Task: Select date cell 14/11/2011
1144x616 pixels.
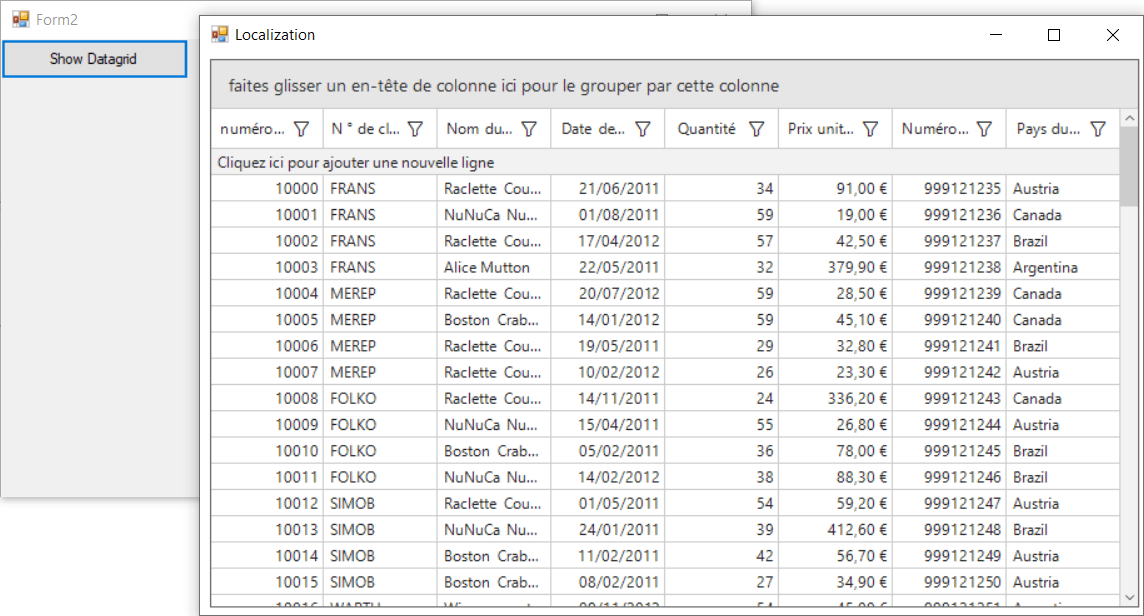Action: pos(608,399)
